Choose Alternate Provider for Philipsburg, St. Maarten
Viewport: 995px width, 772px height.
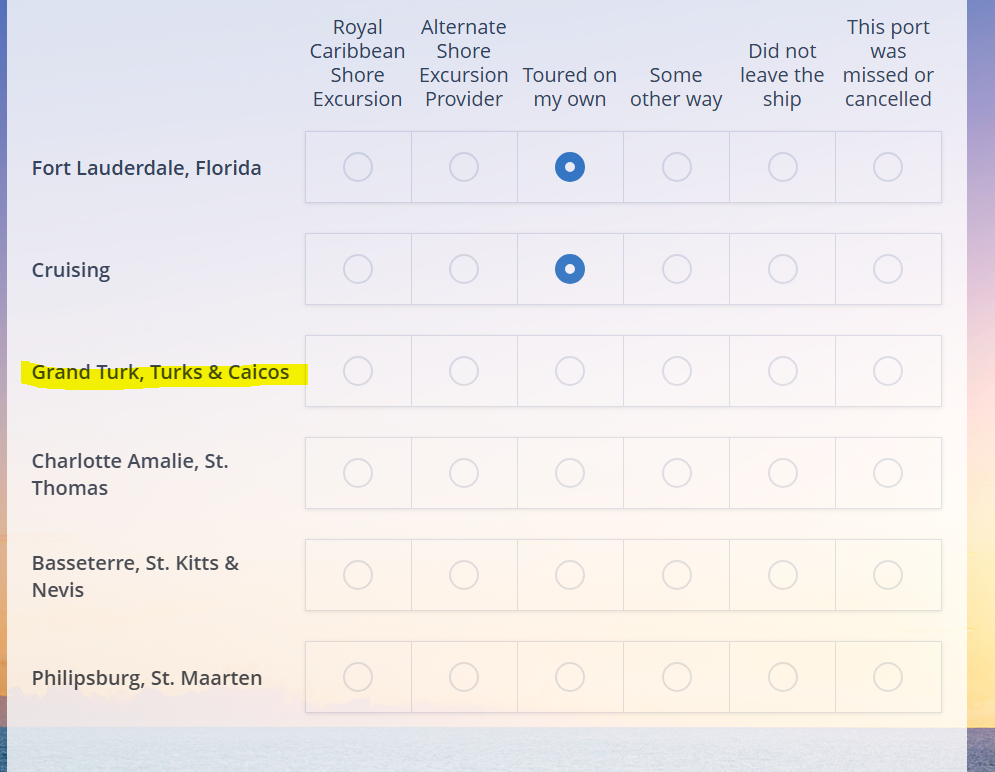[x=464, y=677]
